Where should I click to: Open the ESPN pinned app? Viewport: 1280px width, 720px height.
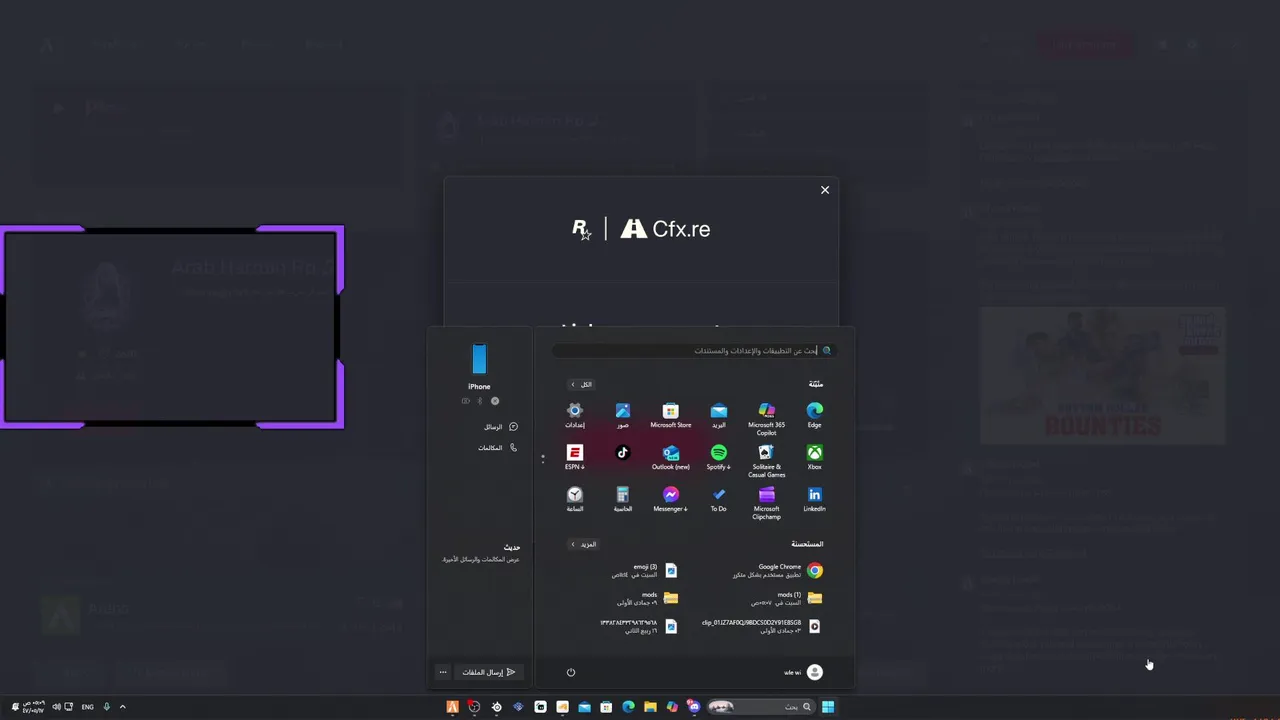[x=574, y=457]
